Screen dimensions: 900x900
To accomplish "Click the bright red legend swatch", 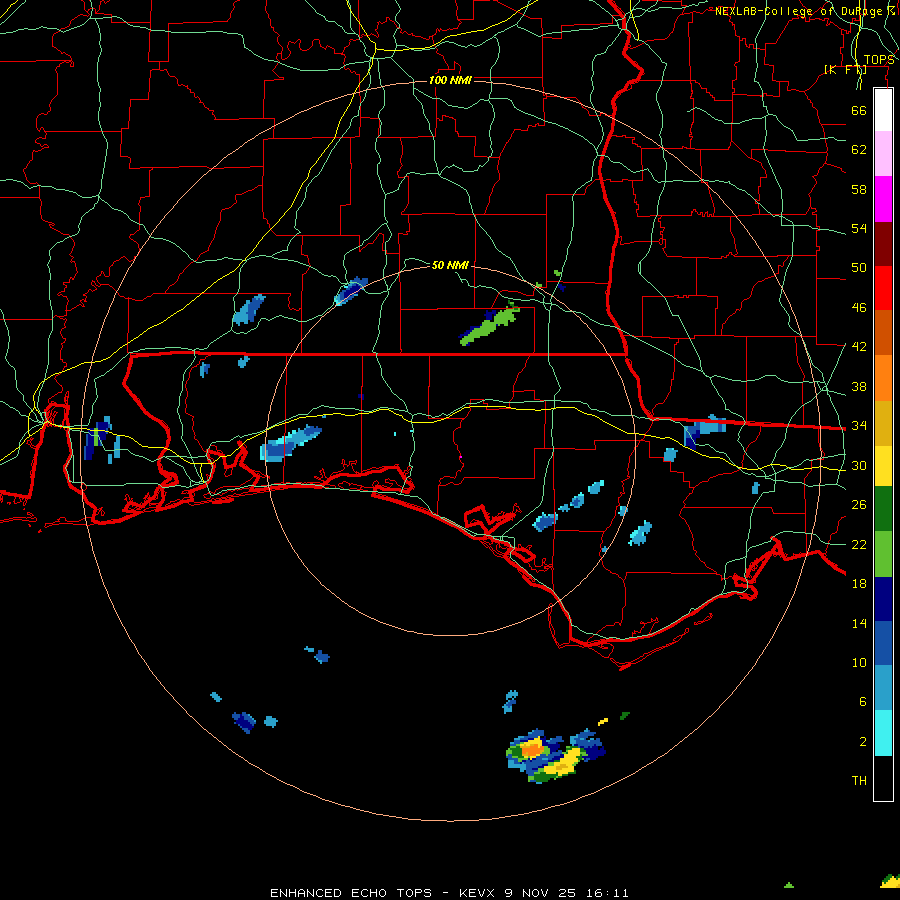I will 883,288.
